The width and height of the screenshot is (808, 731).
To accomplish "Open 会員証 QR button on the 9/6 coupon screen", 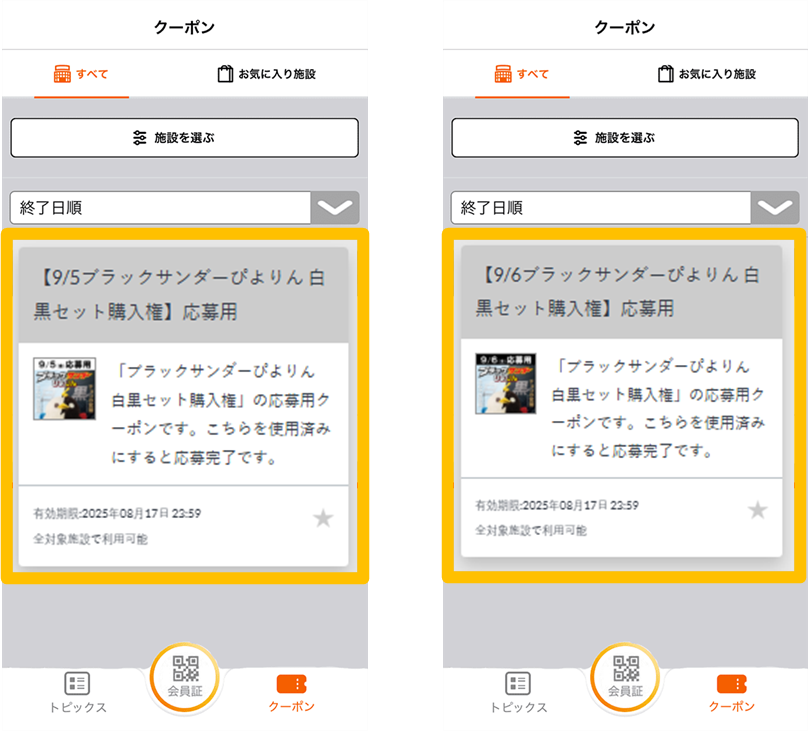I will 626,677.
